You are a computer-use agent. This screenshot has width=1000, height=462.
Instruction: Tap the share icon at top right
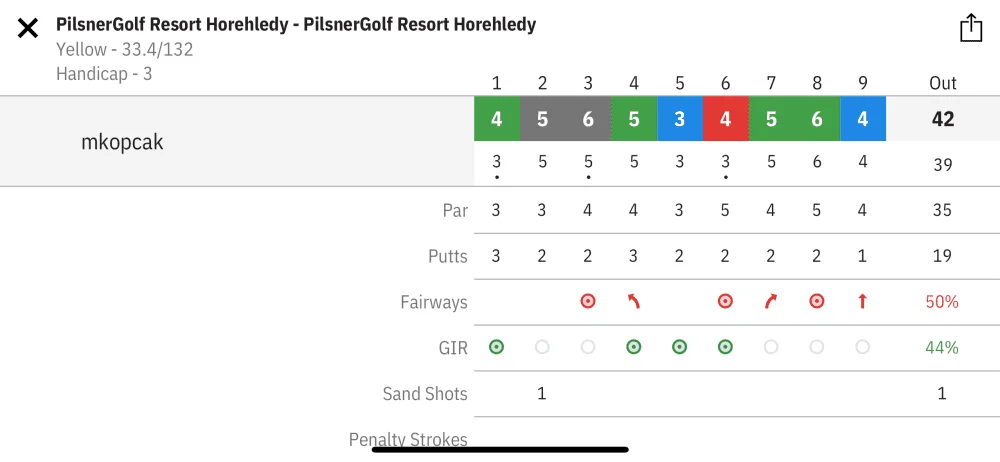tap(971, 28)
